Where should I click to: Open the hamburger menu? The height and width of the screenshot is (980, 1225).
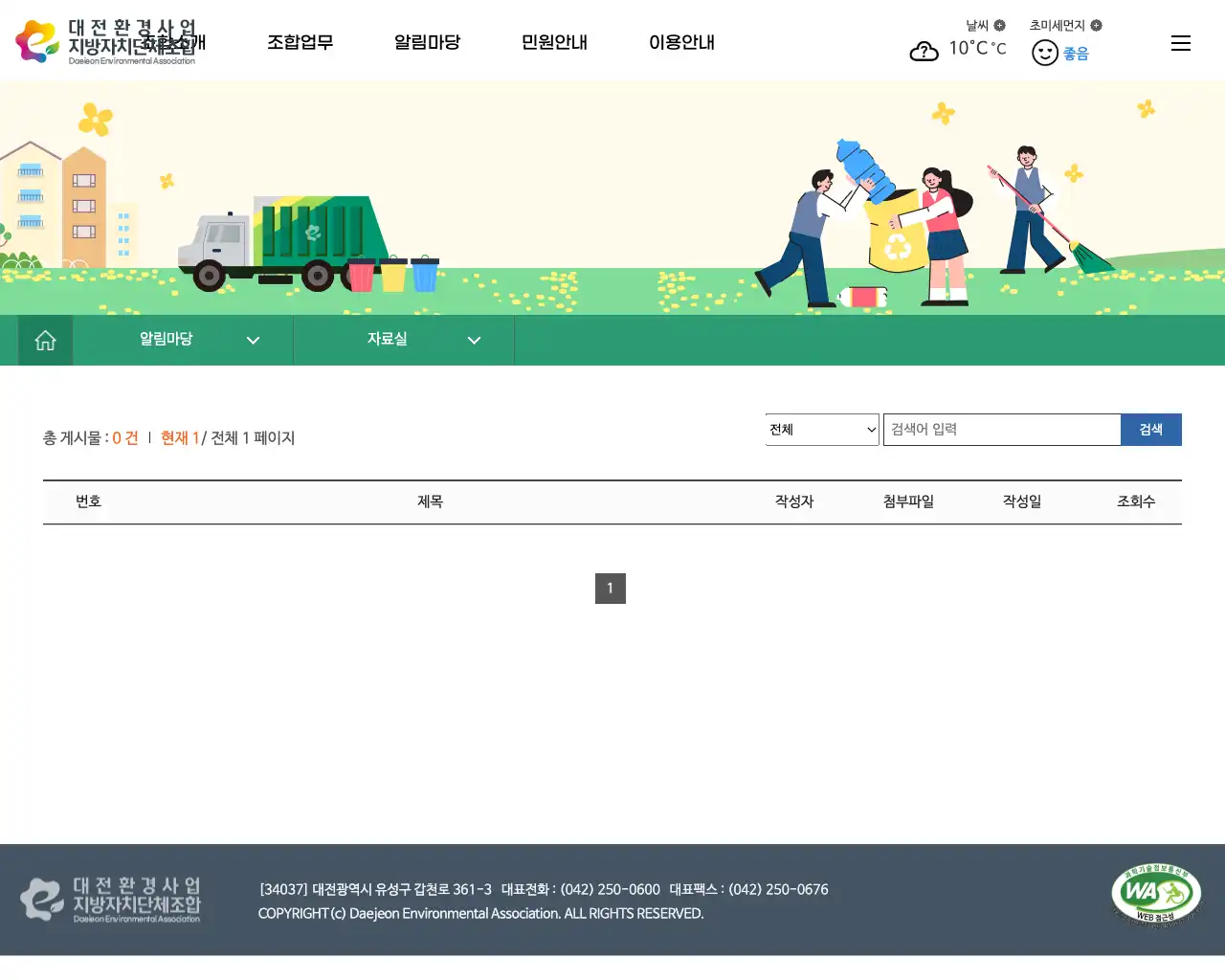[x=1180, y=43]
